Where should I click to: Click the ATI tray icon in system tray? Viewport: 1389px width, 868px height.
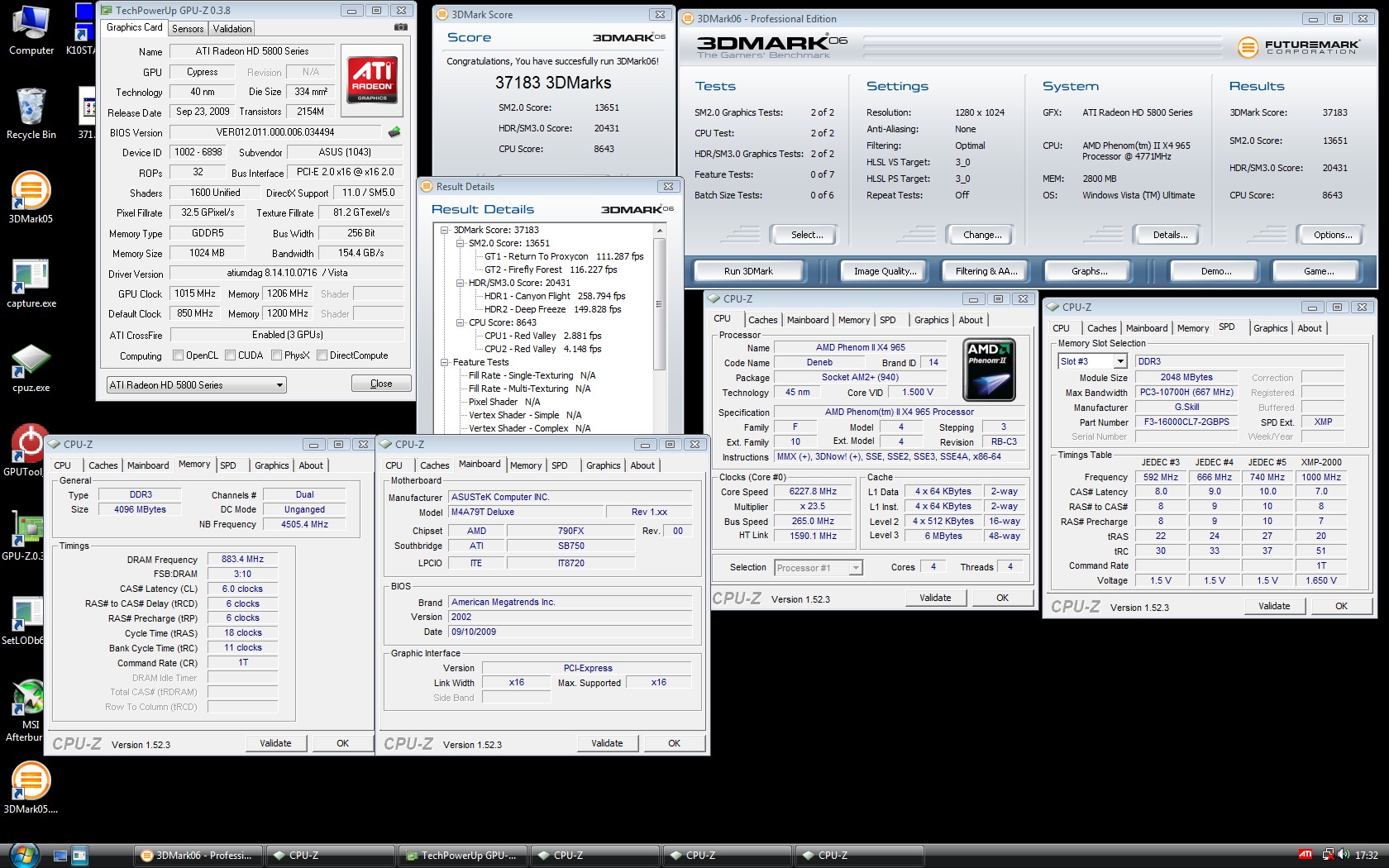(1305, 855)
